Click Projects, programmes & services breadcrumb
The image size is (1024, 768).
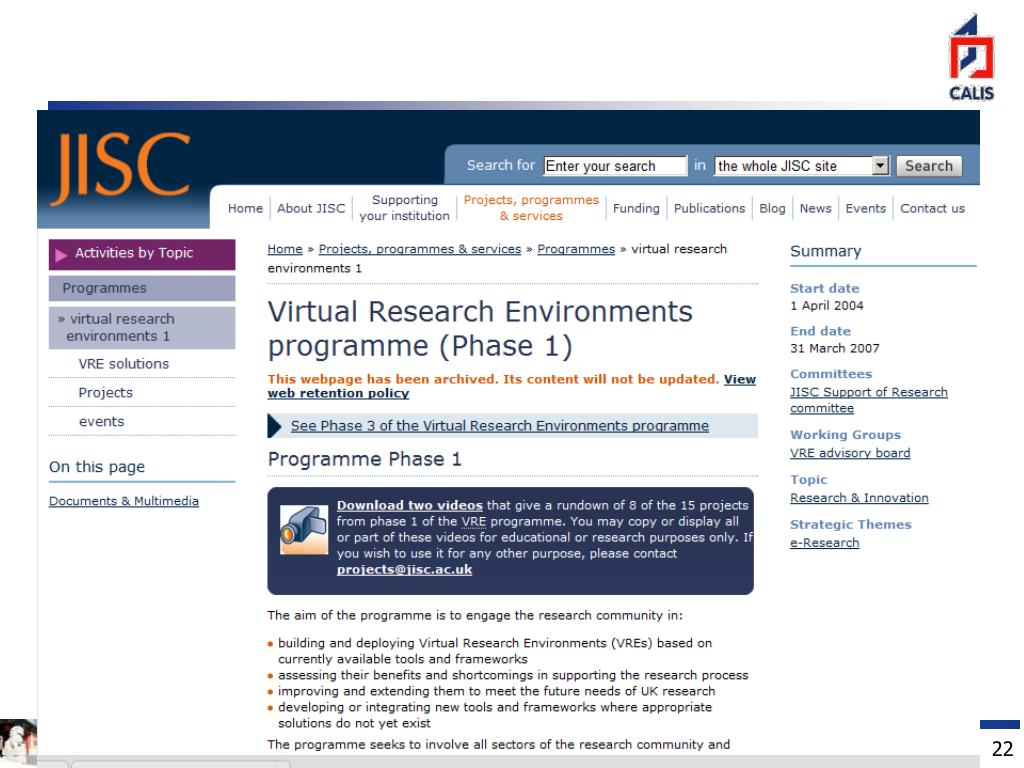click(420, 249)
